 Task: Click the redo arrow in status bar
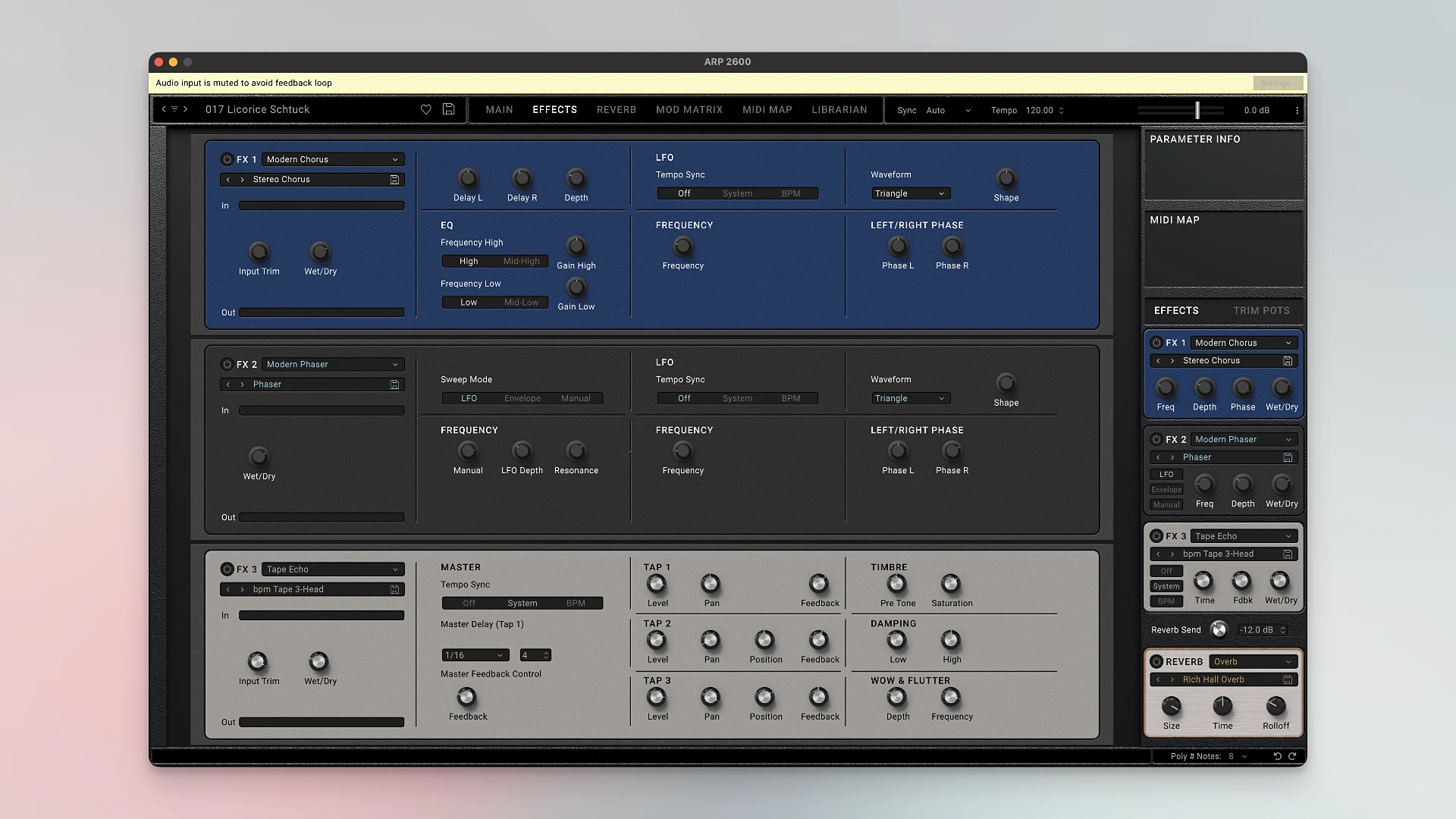click(1292, 756)
